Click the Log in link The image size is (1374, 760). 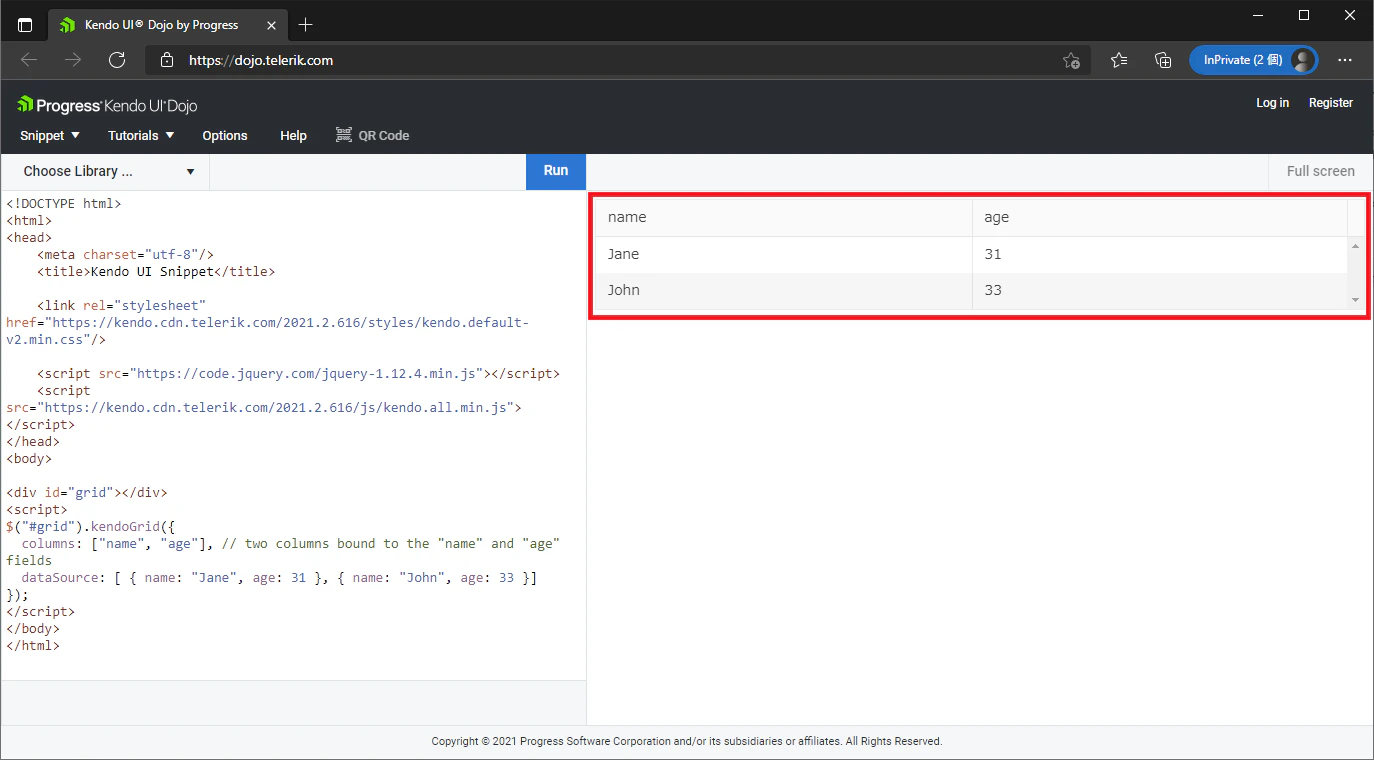(1272, 103)
